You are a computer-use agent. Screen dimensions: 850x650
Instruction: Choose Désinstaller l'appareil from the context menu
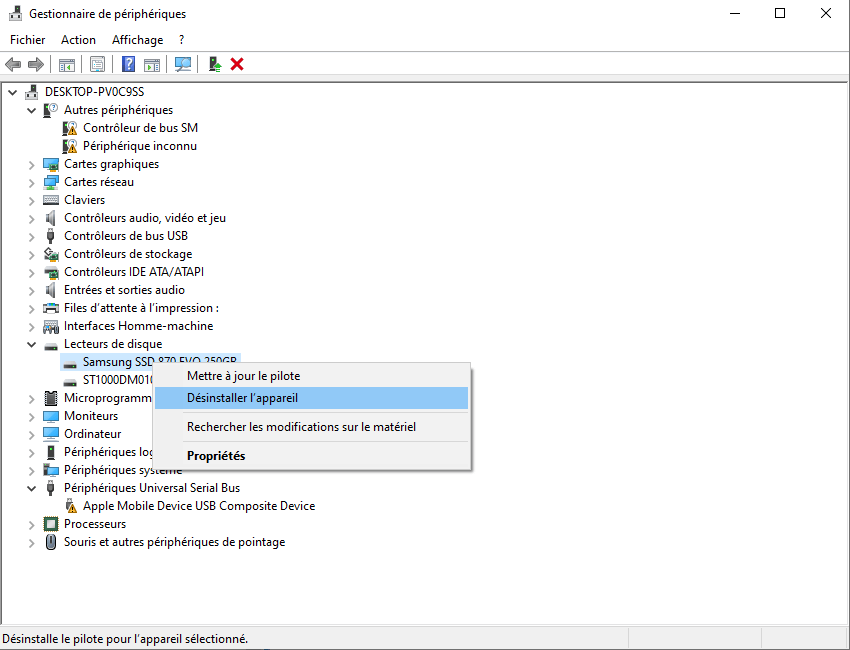(243, 398)
